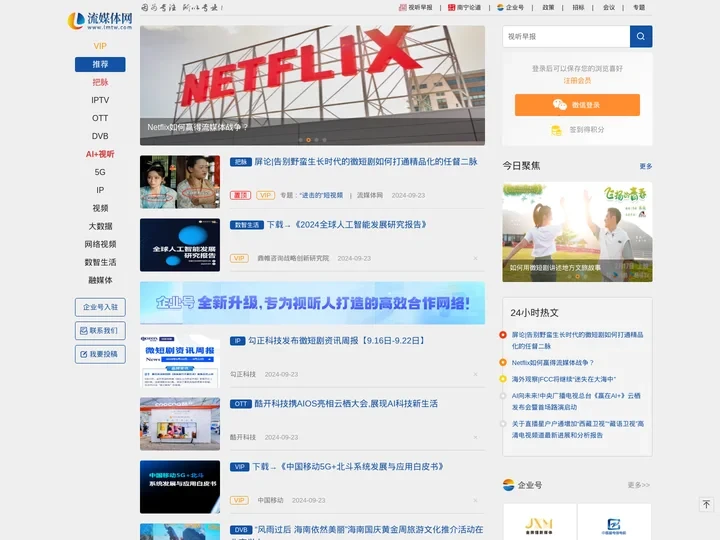Viewport: 720px width, 540px height.
Task: Dismiss the 勾正科技 article row via X
Action: pyautogui.click(x=475, y=375)
